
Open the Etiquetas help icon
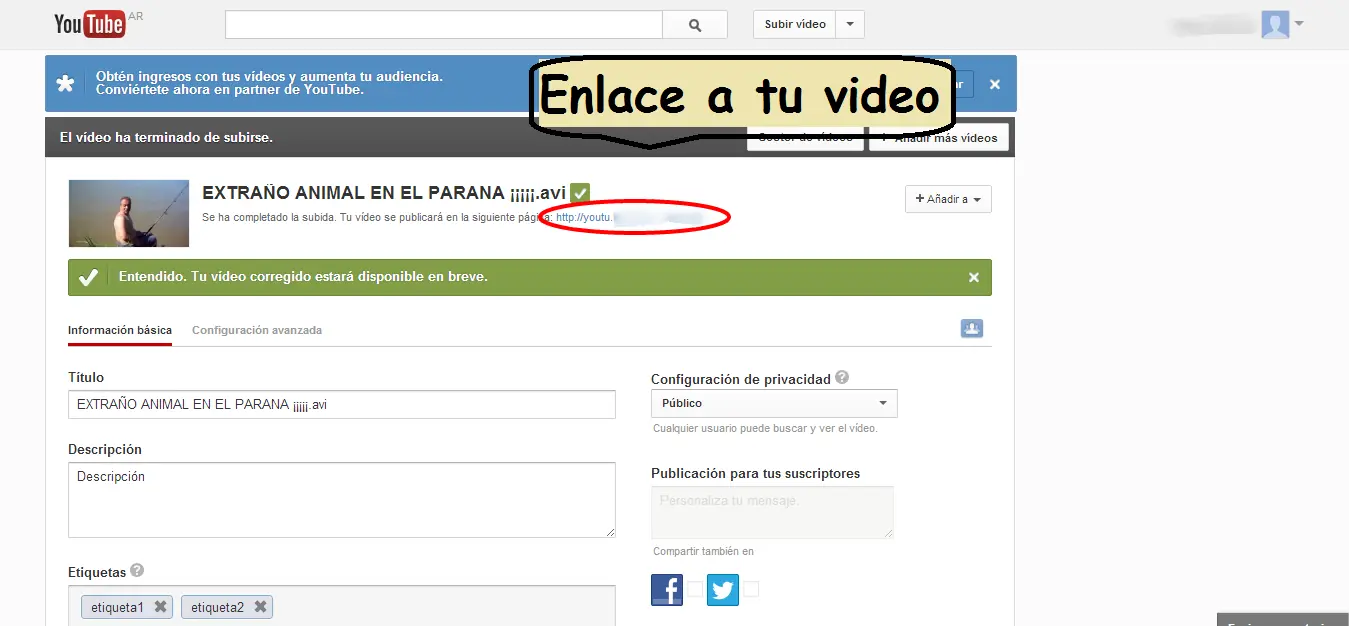pyautogui.click(x=137, y=571)
